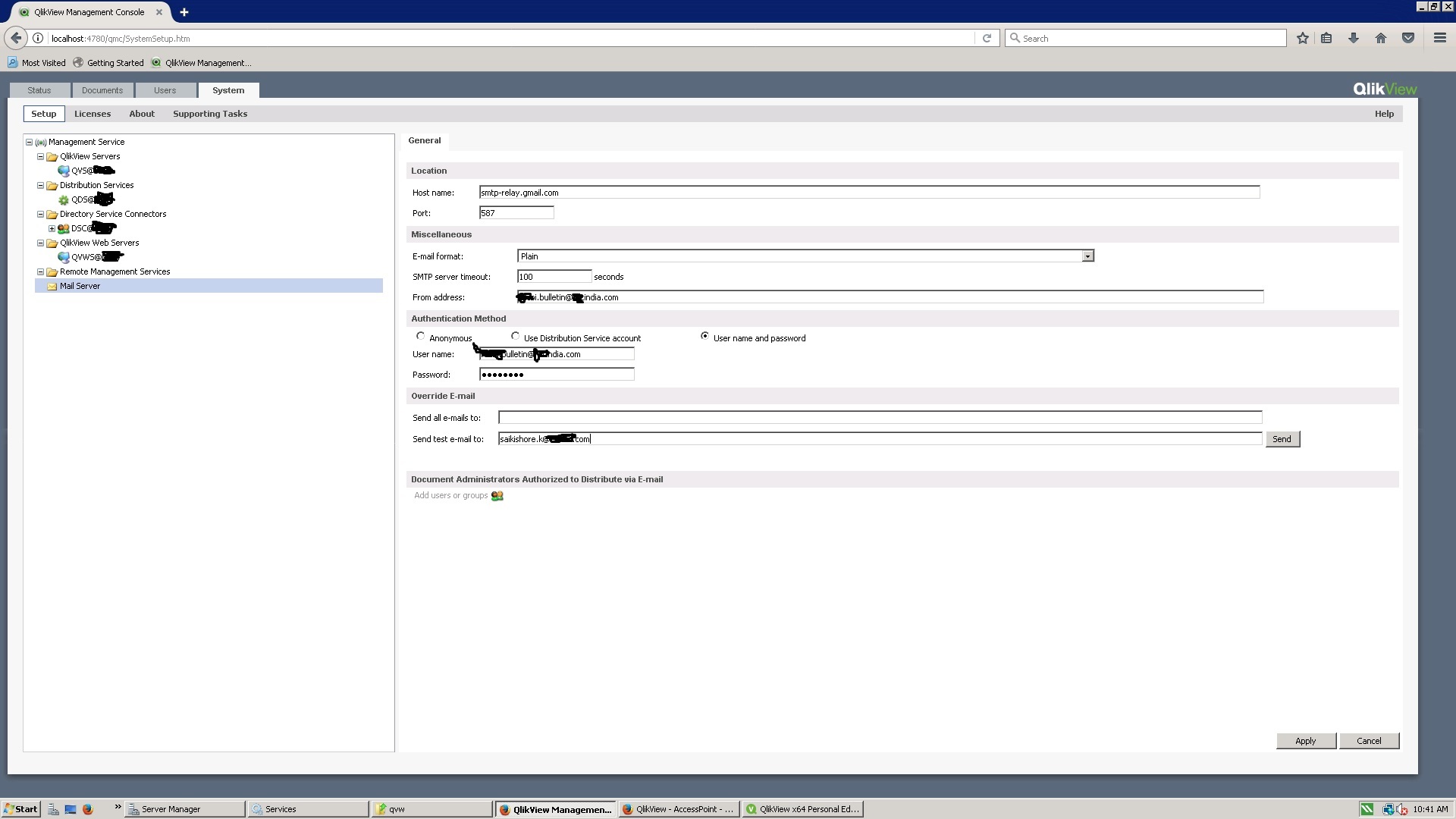1456x819 pixels.
Task: Select the Anonymous authentication radio button
Action: tap(421, 336)
